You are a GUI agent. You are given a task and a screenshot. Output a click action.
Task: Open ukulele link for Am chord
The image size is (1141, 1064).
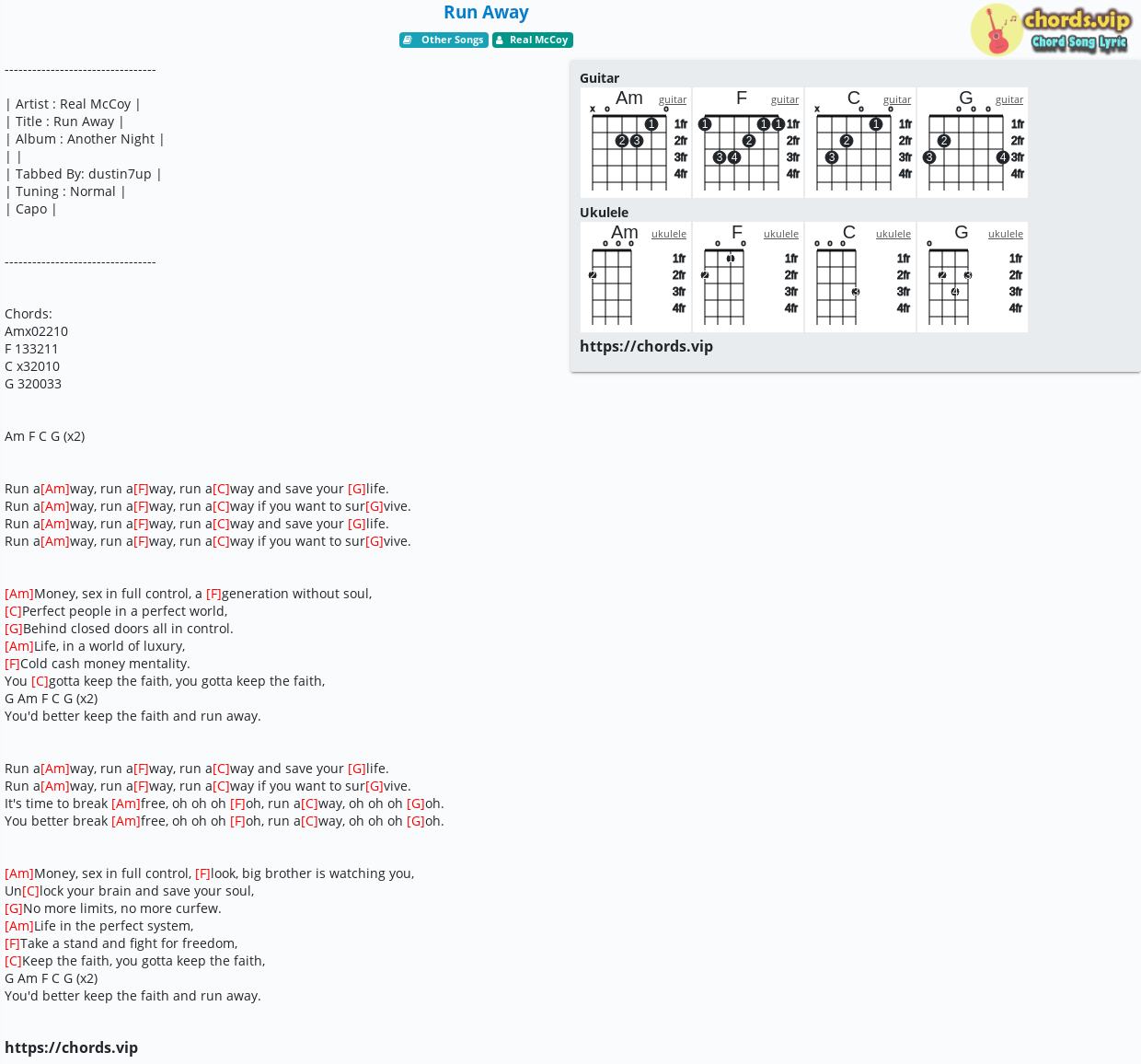point(669,234)
